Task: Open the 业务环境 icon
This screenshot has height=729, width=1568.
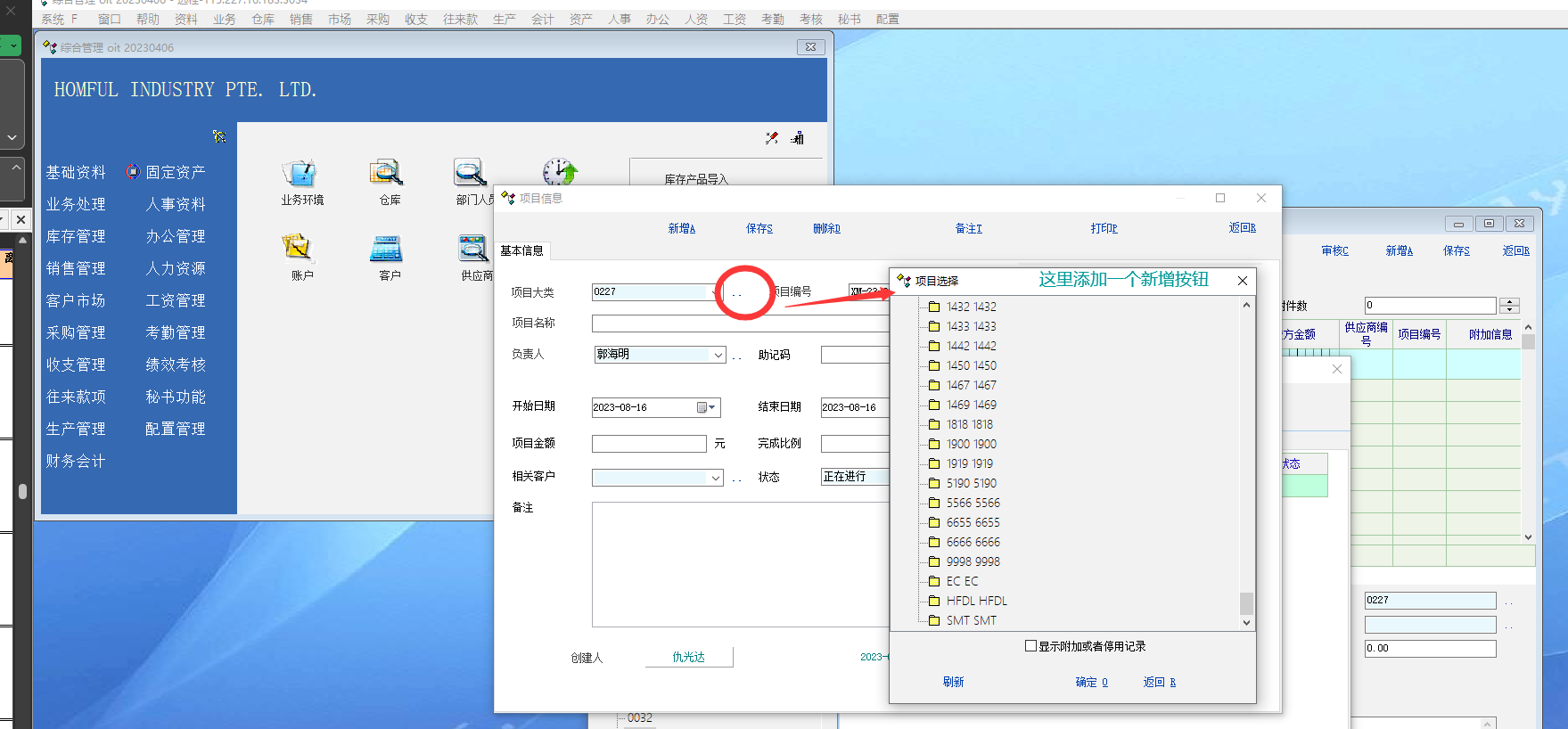Action: tap(300, 173)
